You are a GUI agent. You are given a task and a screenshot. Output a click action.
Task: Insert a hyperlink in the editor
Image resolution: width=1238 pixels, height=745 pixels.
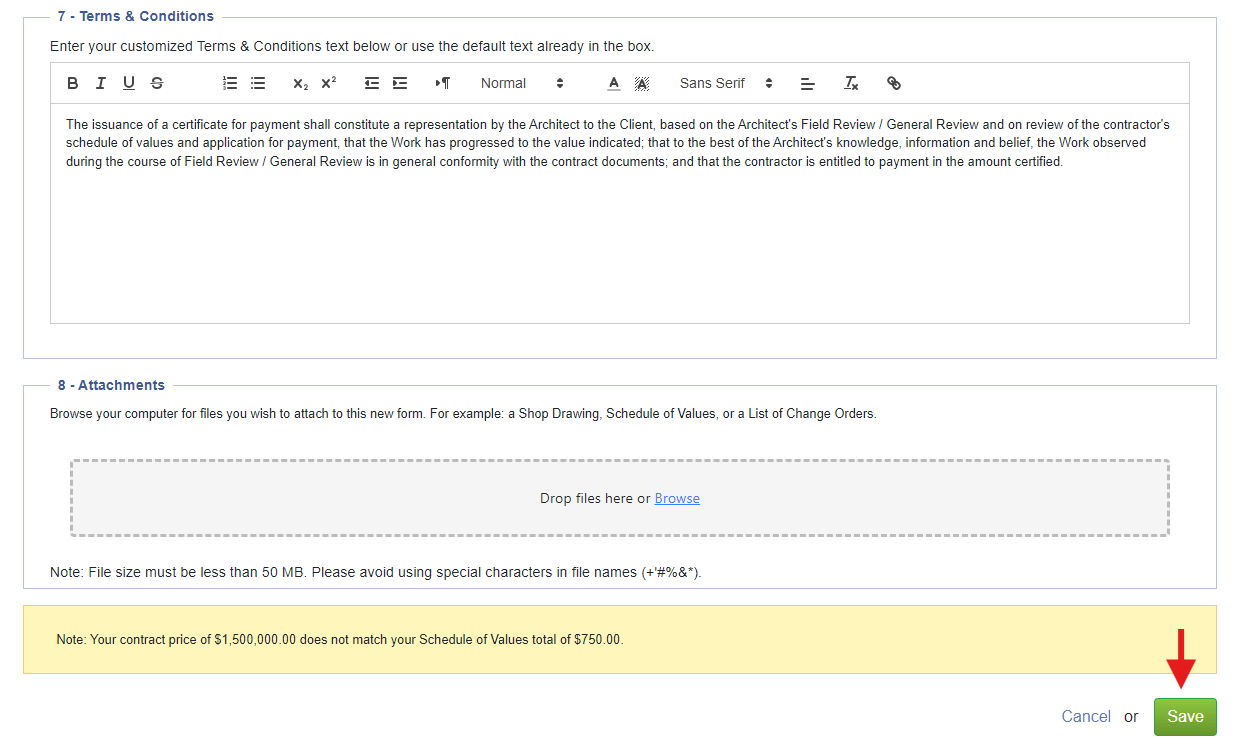894,83
